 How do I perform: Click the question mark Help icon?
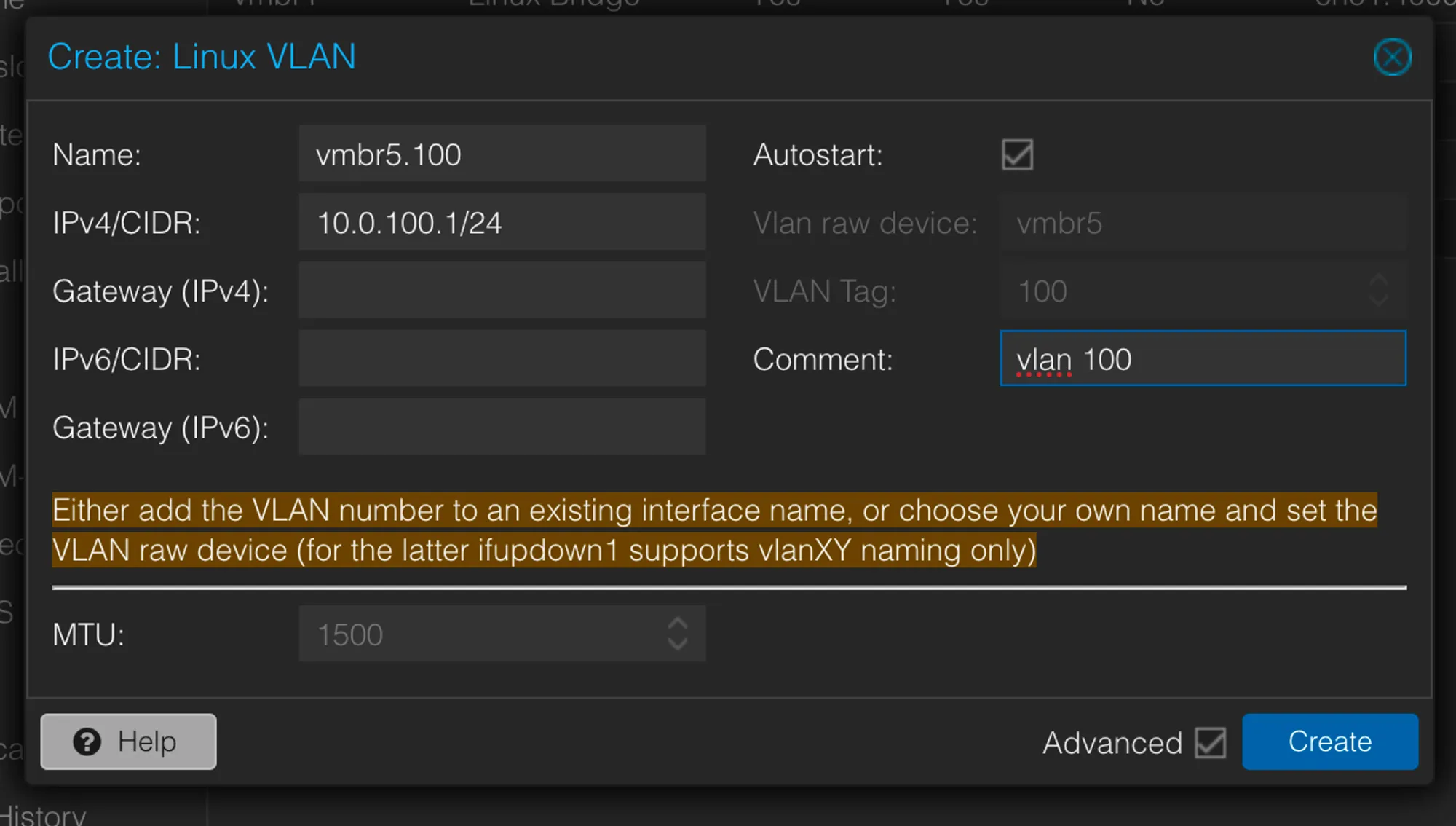[87, 742]
